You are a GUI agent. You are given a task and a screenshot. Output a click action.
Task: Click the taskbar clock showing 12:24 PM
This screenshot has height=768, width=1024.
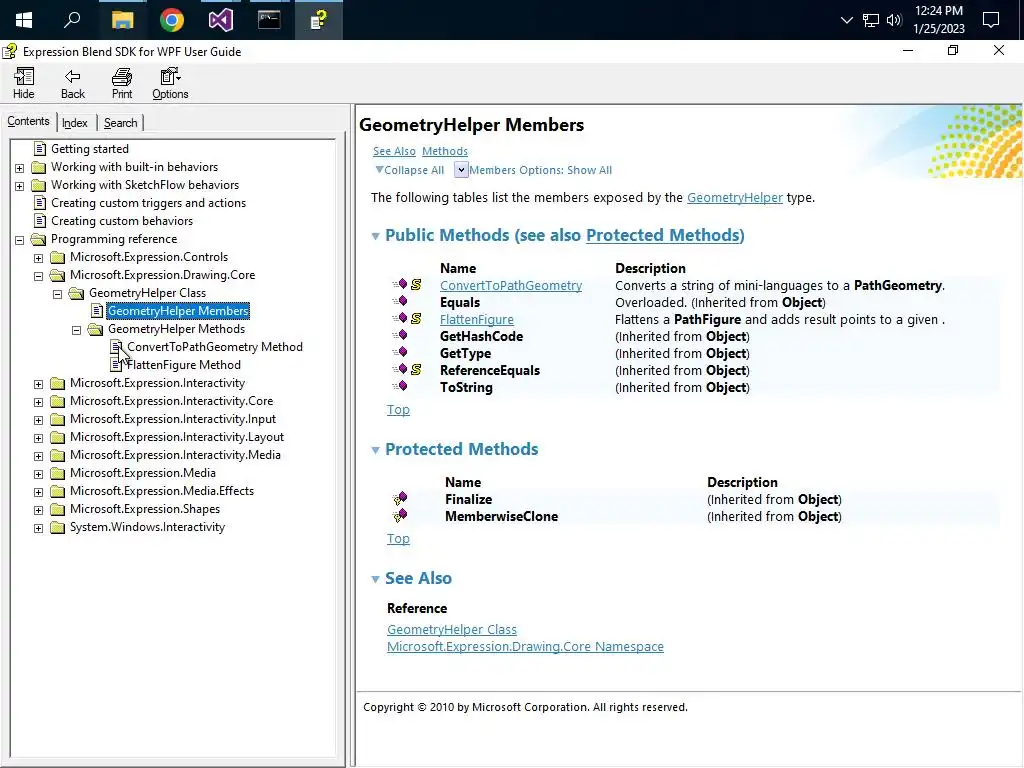(938, 20)
